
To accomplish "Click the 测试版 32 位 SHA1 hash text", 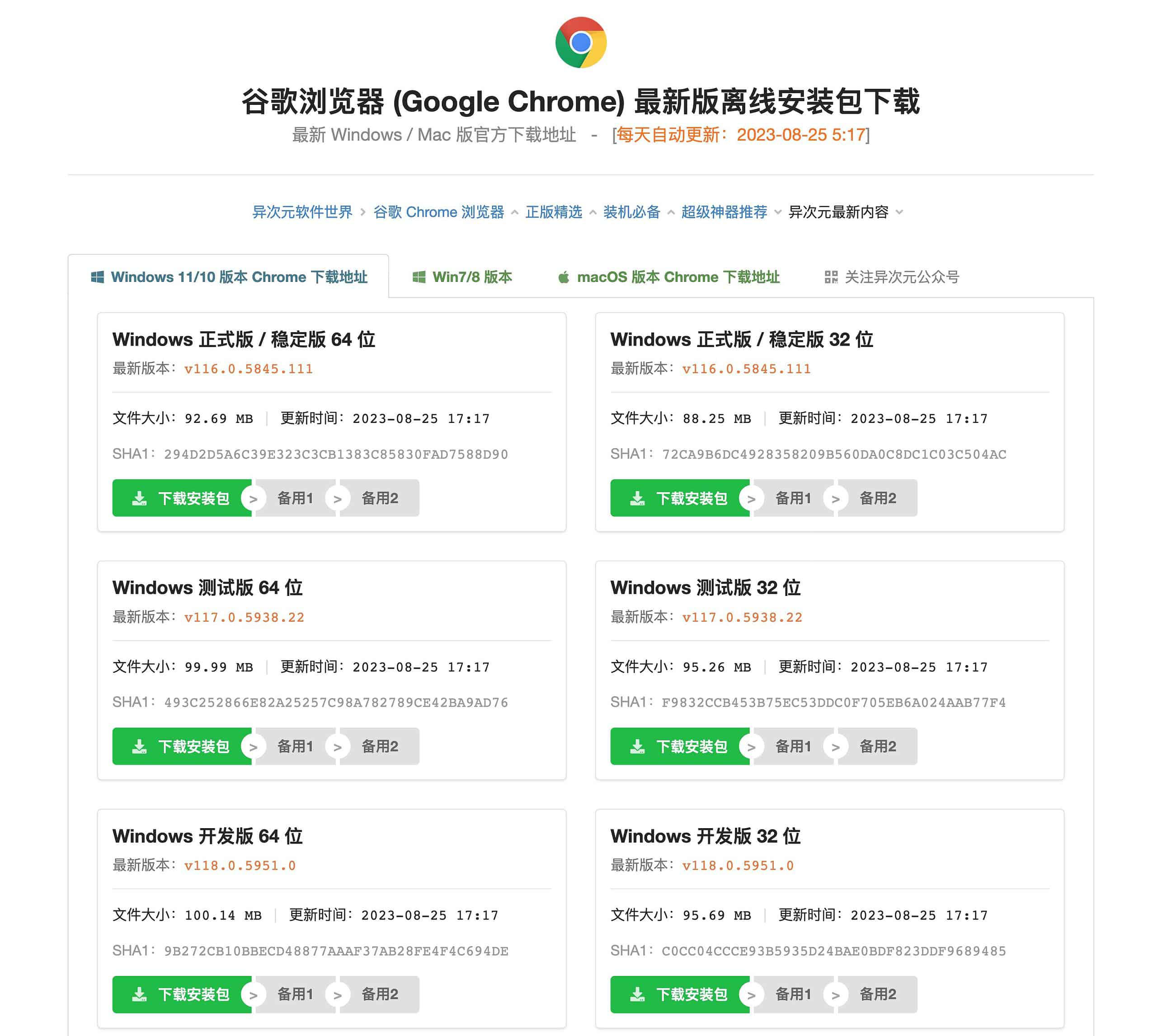I will pyautogui.click(x=833, y=703).
